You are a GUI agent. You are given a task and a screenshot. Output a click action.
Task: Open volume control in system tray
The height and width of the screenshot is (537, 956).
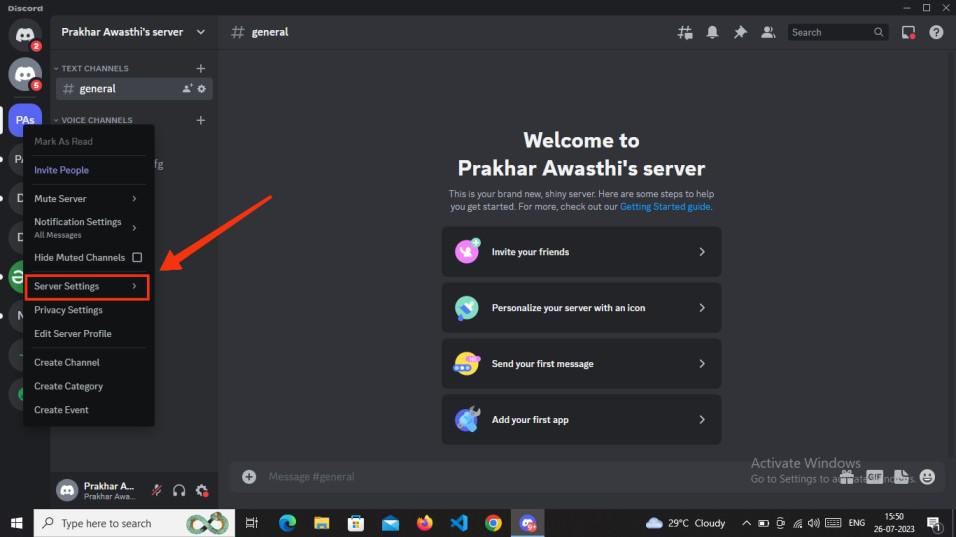[x=814, y=523]
